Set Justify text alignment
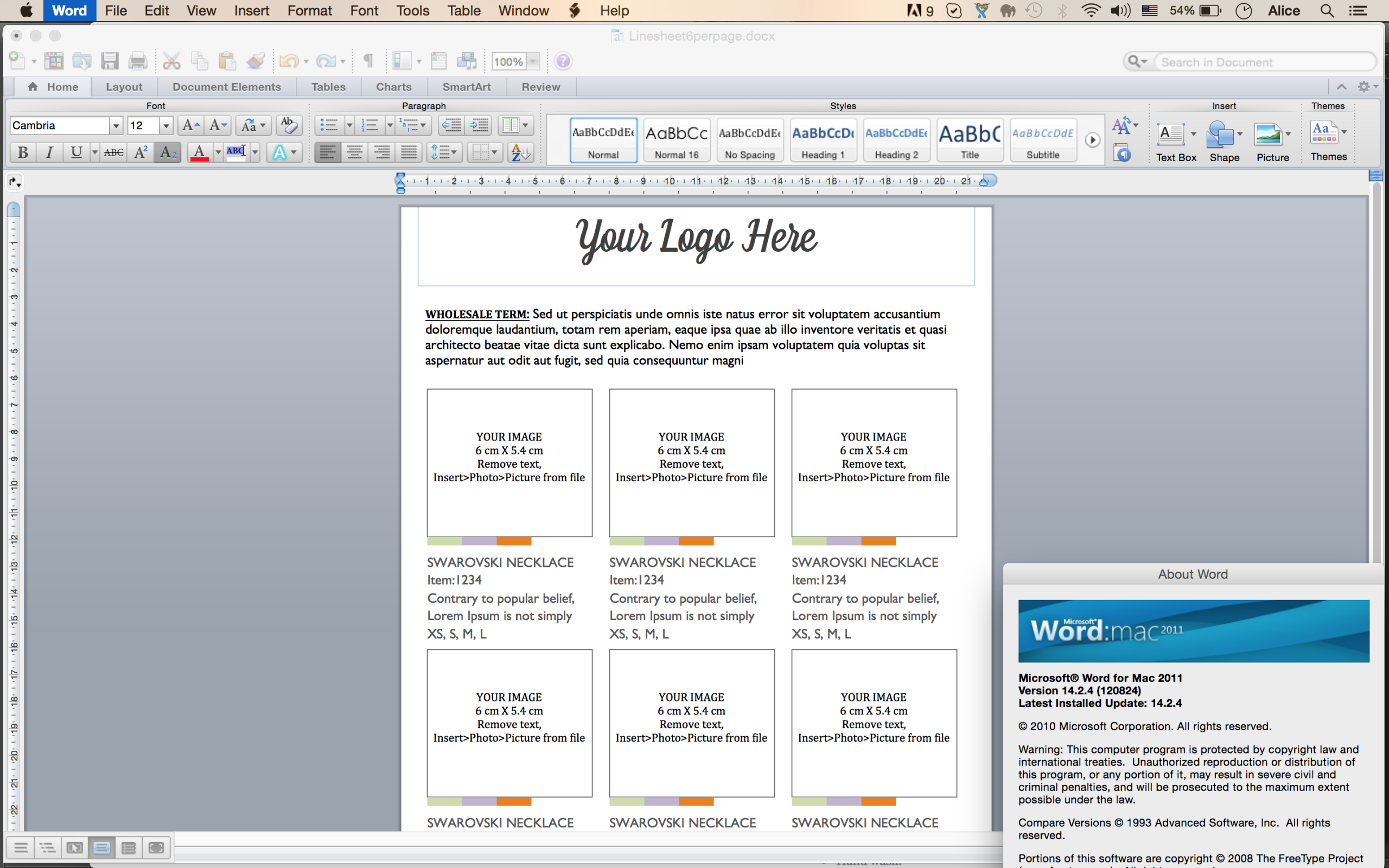This screenshot has width=1389, height=868. pyautogui.click(x=409, y=152)
